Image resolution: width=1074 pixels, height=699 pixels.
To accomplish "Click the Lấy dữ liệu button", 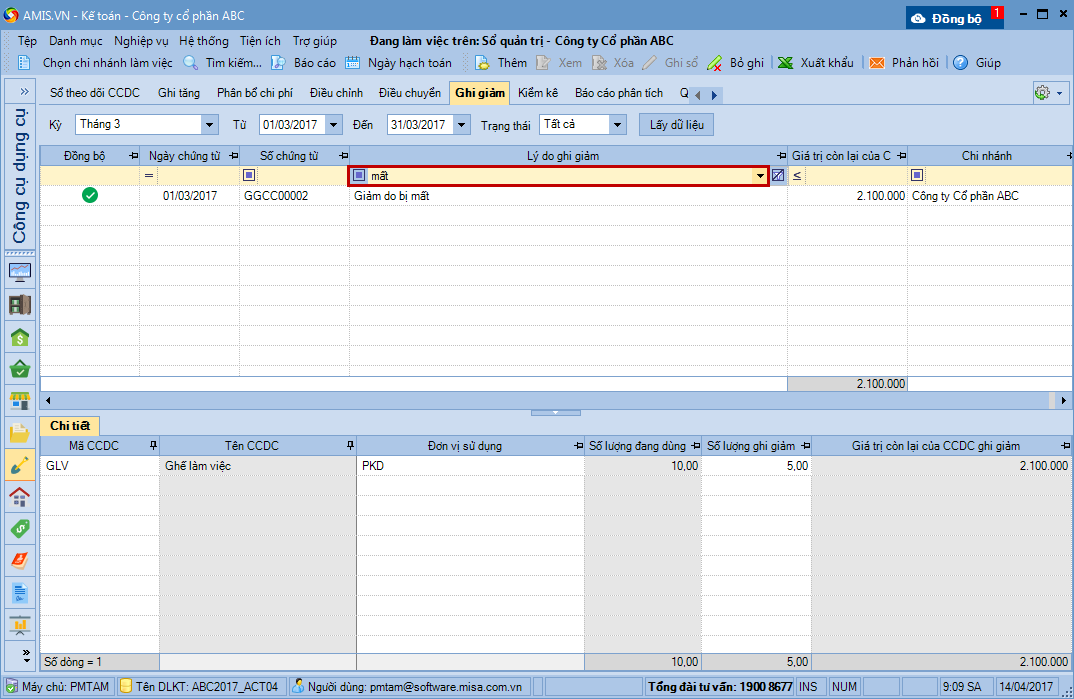I will click(x=677, y=125).
